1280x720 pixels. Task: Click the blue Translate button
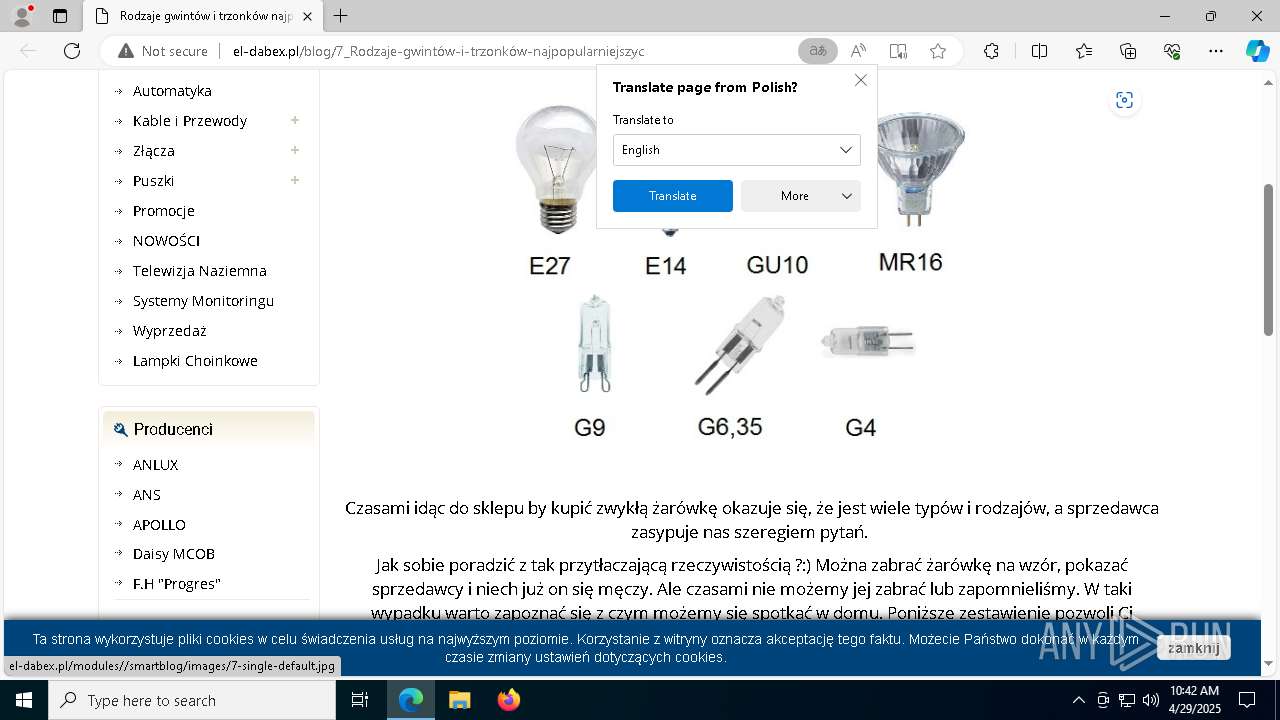(672, 196)
